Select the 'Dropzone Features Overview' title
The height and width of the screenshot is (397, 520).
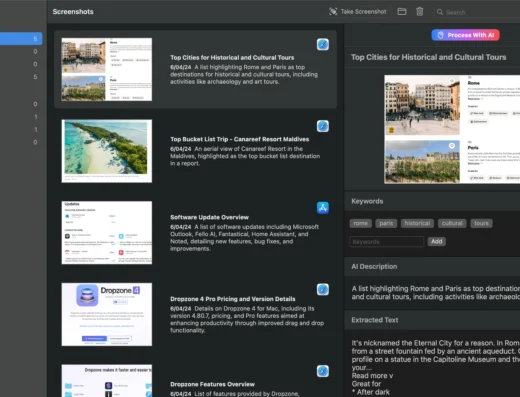pos(212,384)
